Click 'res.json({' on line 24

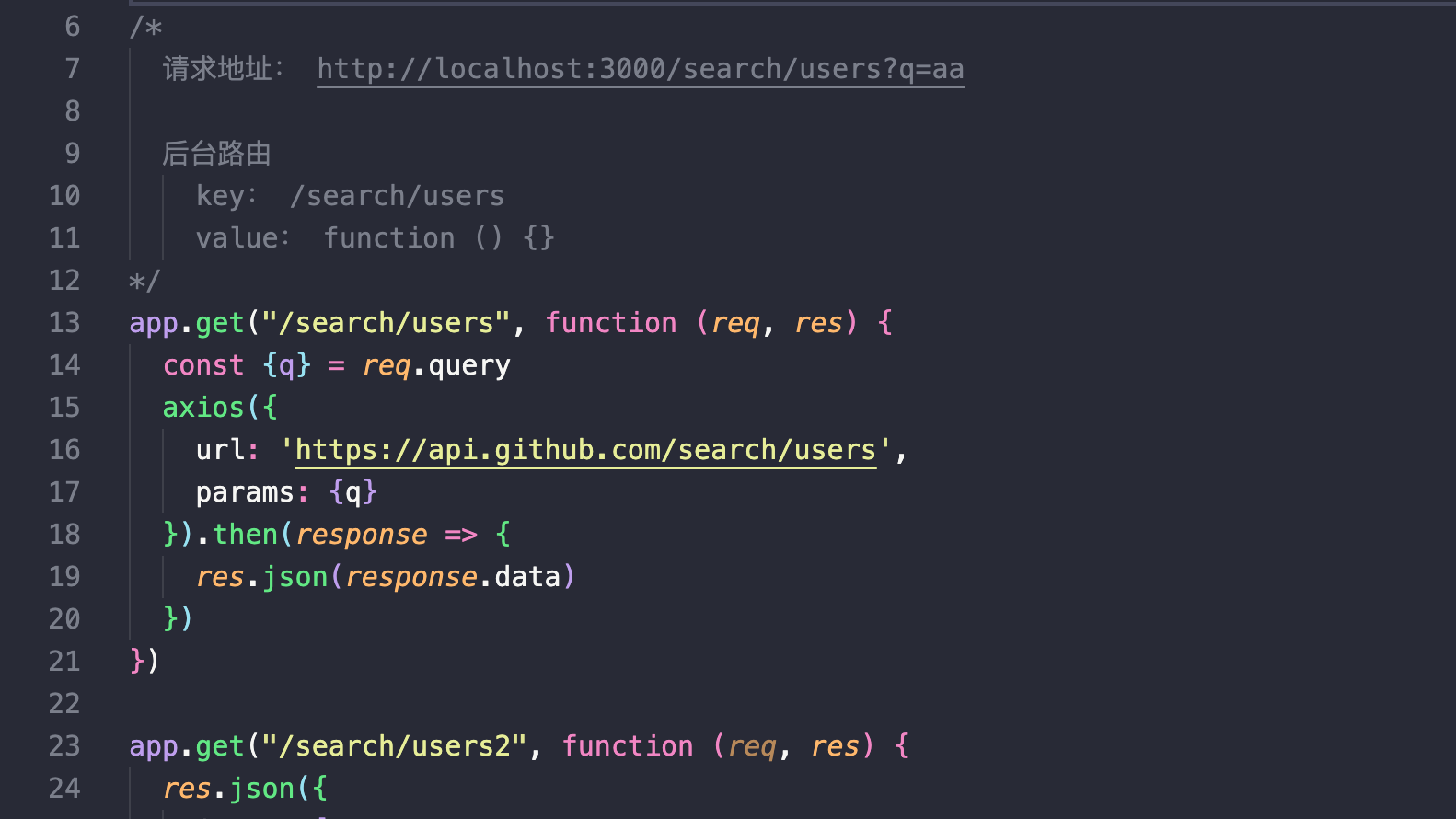pos(245,789)
